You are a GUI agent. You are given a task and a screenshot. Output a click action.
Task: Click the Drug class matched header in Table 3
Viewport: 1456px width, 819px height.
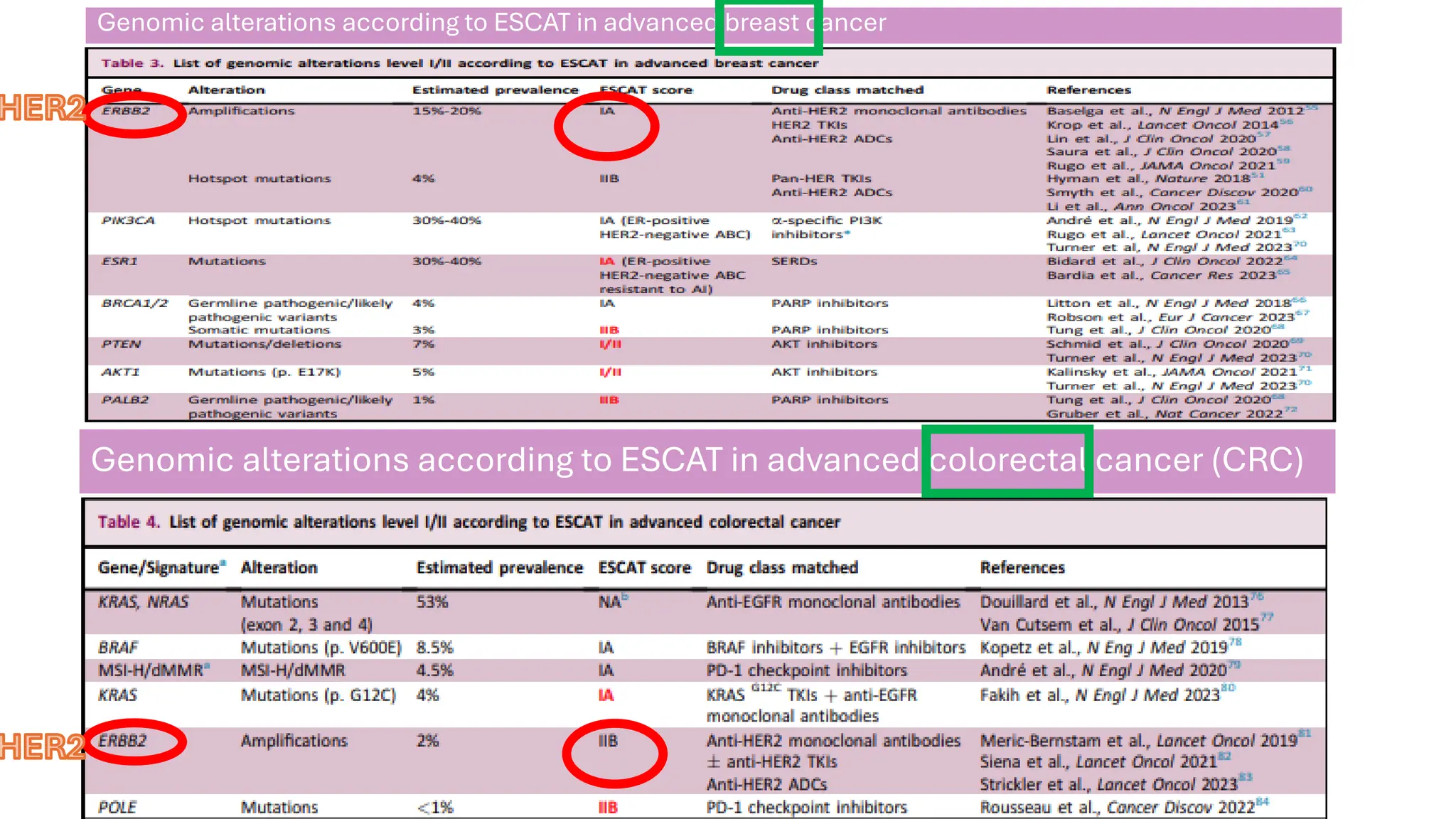point(847,90)
